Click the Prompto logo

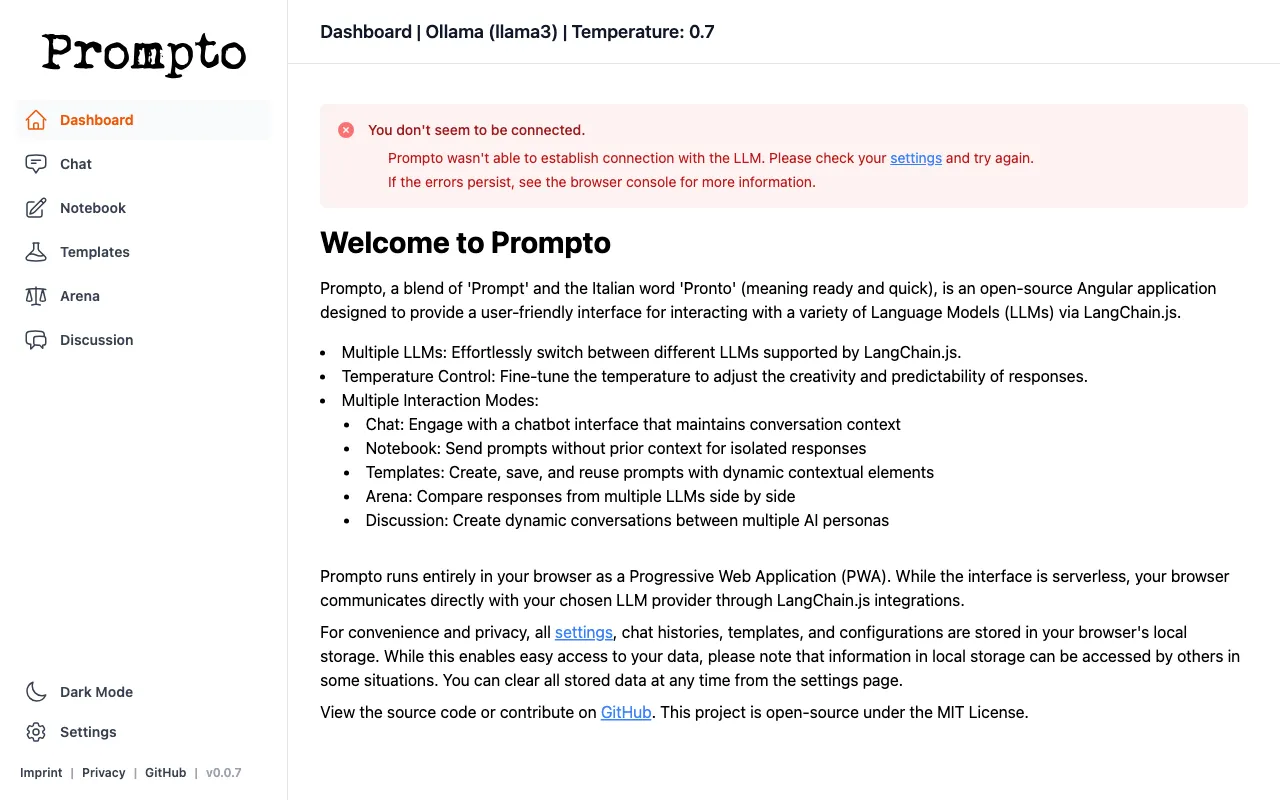(x=144, y=54)
